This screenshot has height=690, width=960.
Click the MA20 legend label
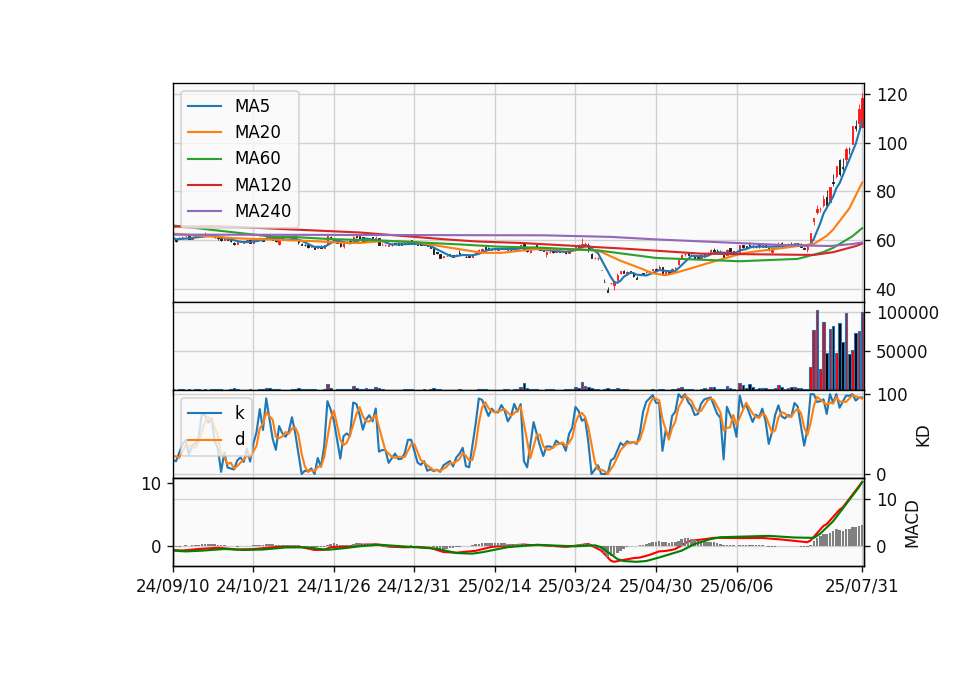[257, 132]
